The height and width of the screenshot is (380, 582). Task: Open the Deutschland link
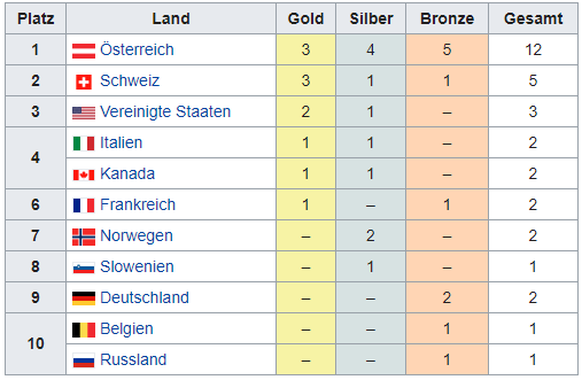point(144,298)
